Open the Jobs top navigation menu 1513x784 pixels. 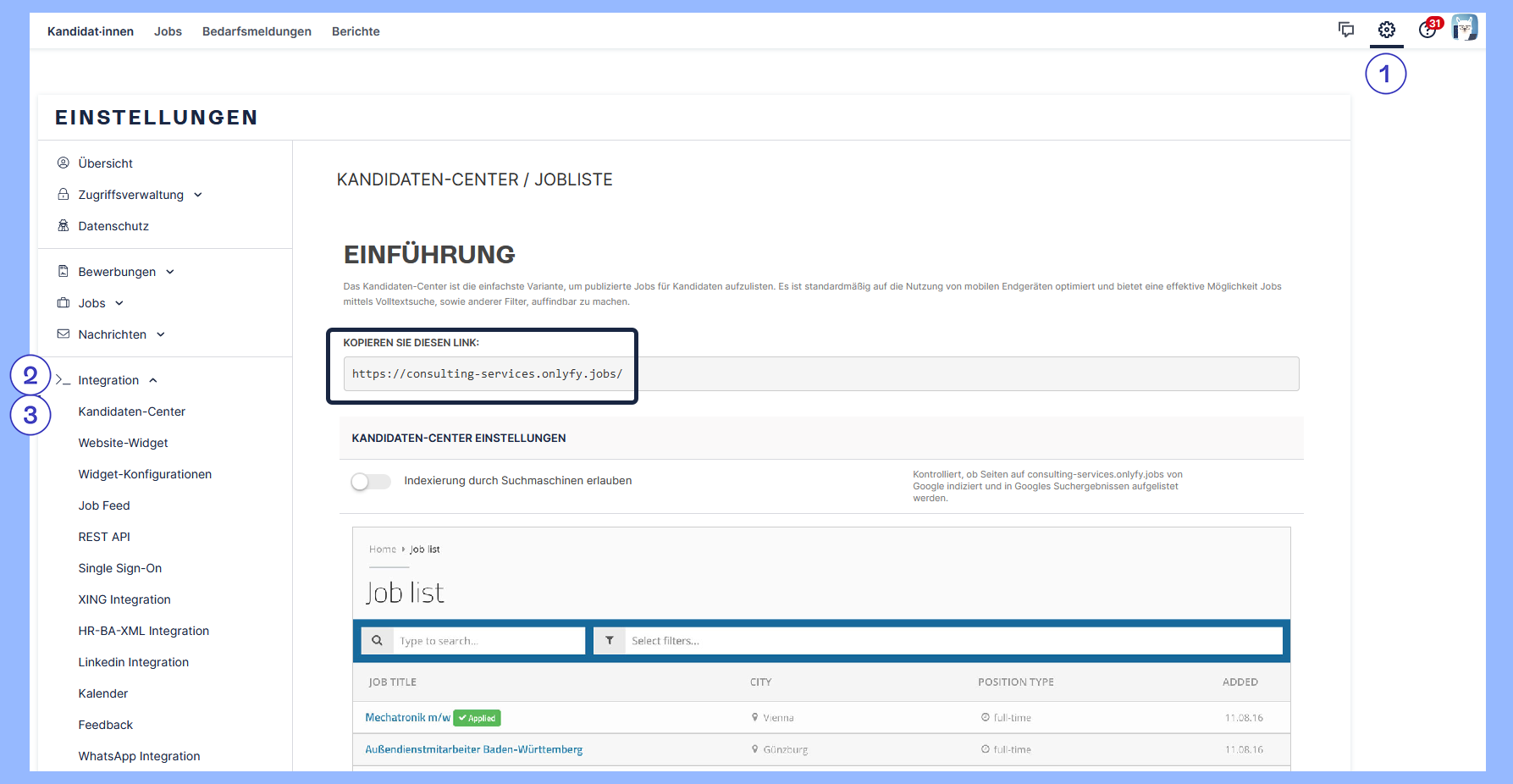click(x=168, y=31)
